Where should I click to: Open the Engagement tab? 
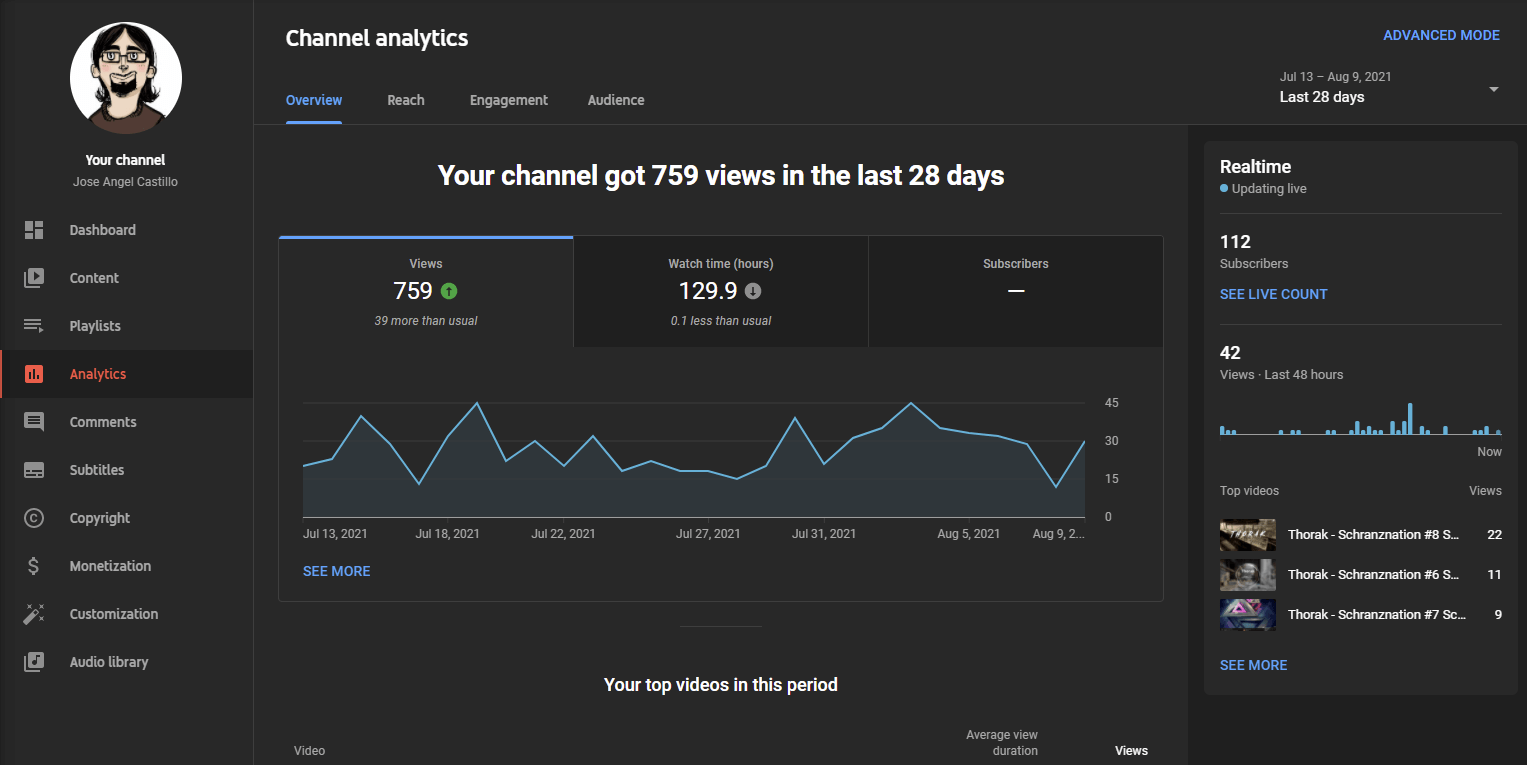509,100
